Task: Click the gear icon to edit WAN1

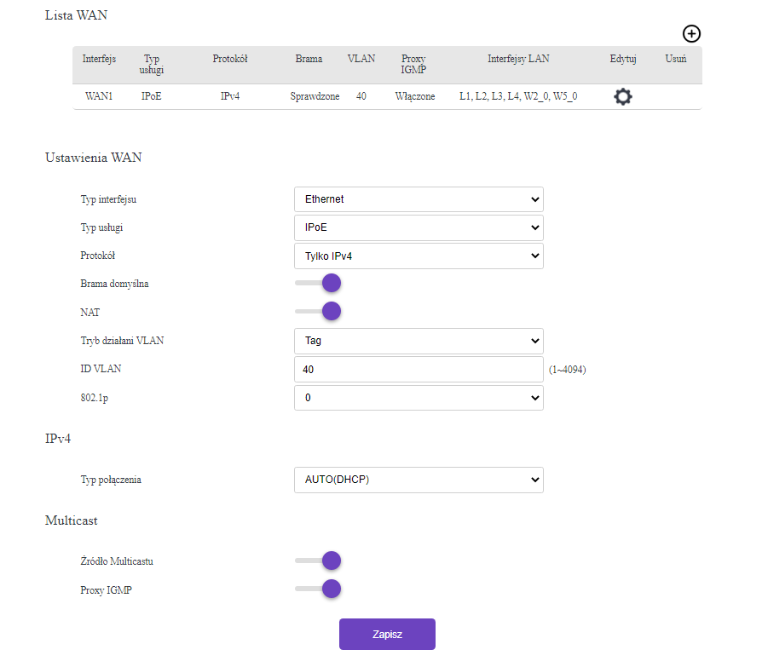Action: click(x=623, y=97)
